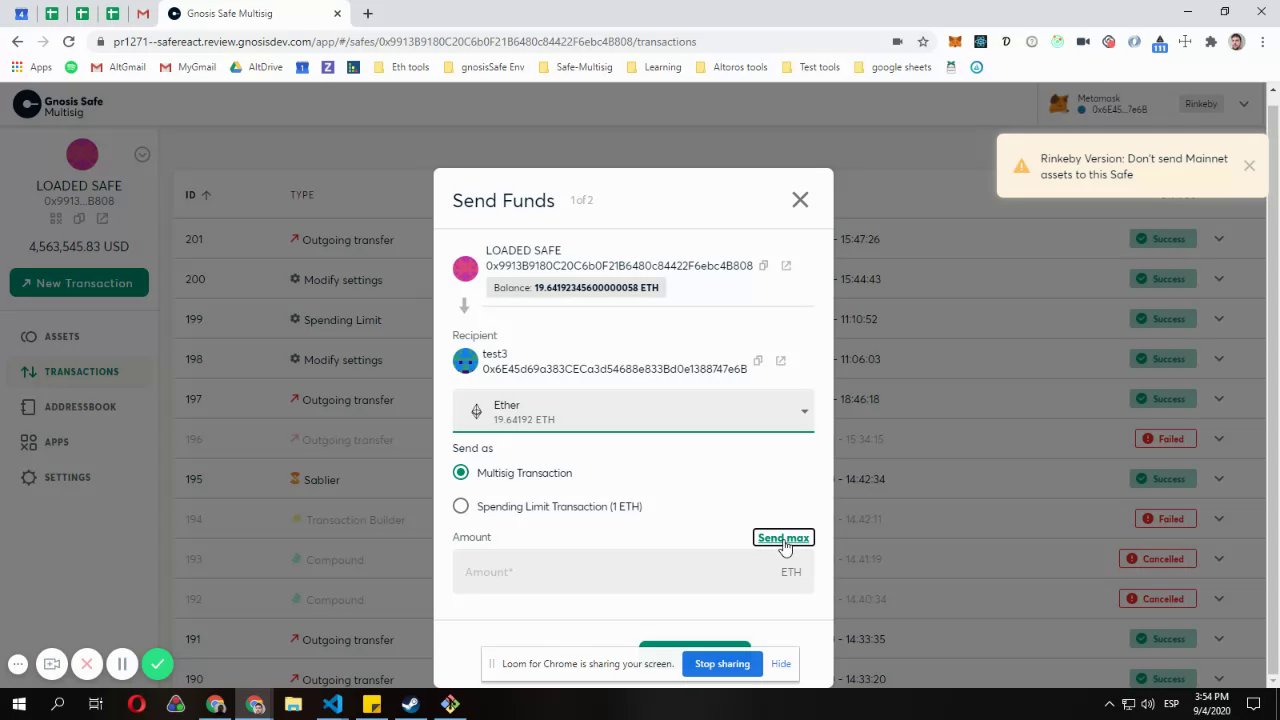Click the Loom camera toggle icon
This screenshot has width=1280, height=720.
[52, 664]
